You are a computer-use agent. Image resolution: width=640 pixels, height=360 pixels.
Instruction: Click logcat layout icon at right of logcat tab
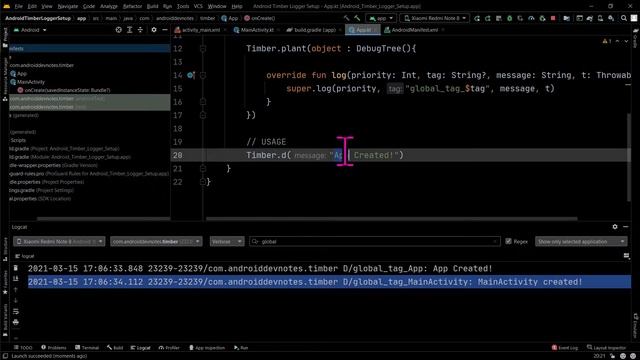click(627, 256)
